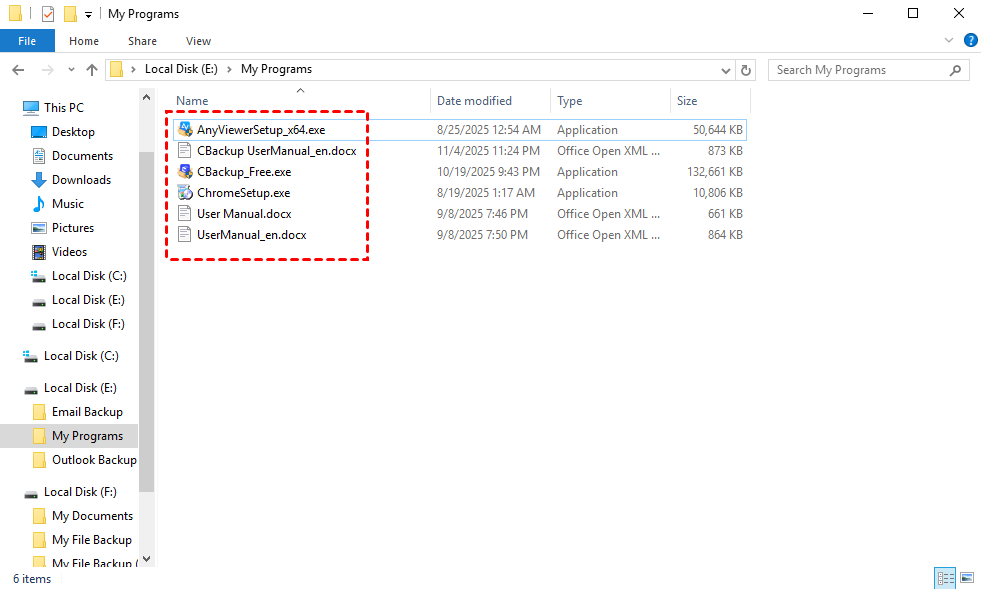Switch to the View tab
This screenshot has width=981, height=589.
198,41
